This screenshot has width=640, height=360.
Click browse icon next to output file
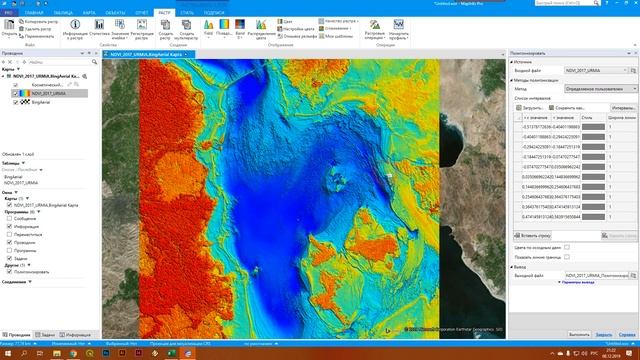point(633,276)
